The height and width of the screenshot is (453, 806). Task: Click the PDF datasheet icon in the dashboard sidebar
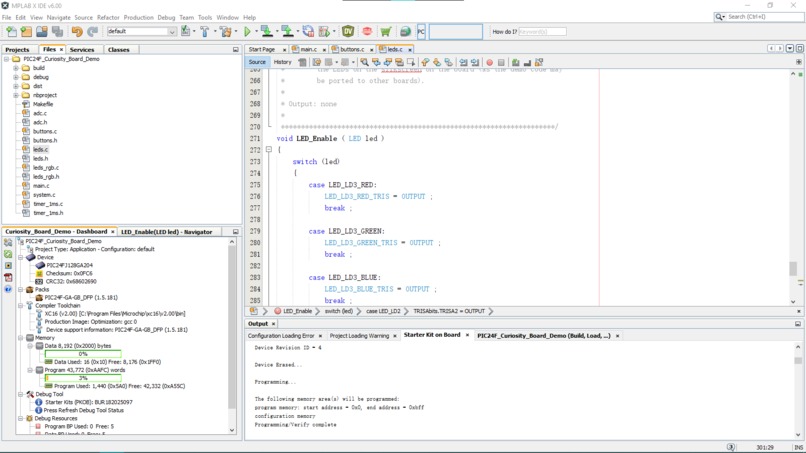[x=8, y=278]
